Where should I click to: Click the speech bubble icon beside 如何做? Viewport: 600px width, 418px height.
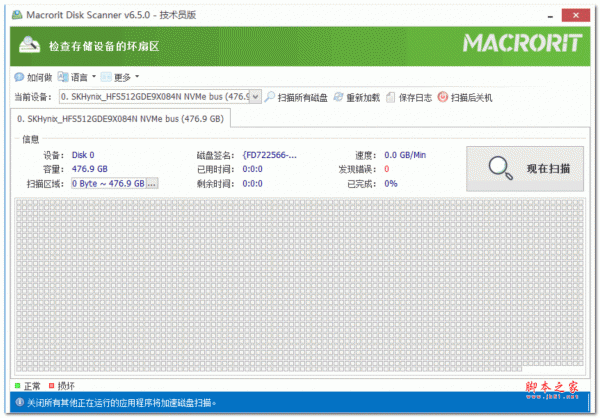pos(19,77)
